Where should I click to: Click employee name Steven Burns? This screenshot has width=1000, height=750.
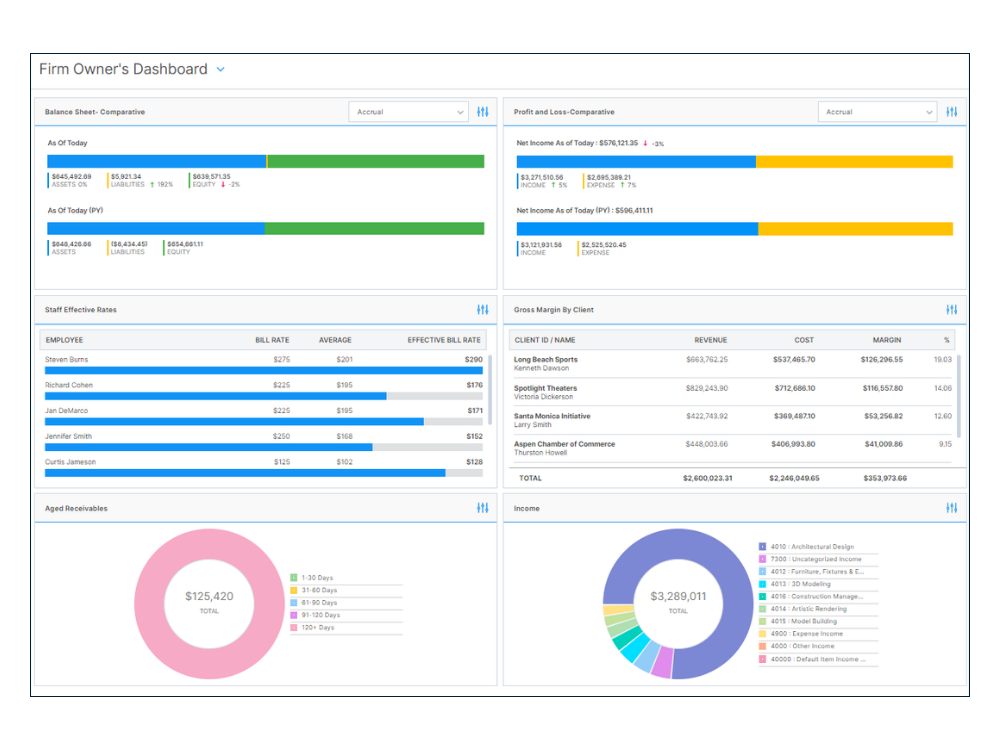tap(67, 360)
